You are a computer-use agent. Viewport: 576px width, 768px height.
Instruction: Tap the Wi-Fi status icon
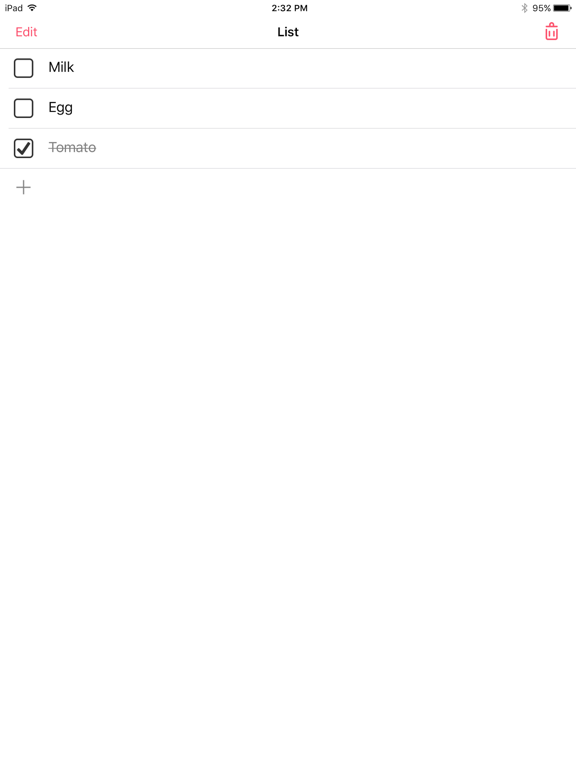(32, 8)
